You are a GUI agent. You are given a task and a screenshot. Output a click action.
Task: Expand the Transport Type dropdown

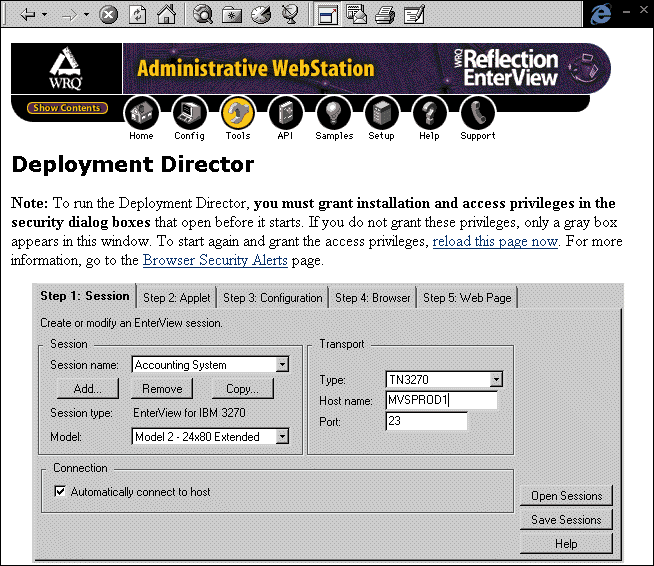coord(496,380)
